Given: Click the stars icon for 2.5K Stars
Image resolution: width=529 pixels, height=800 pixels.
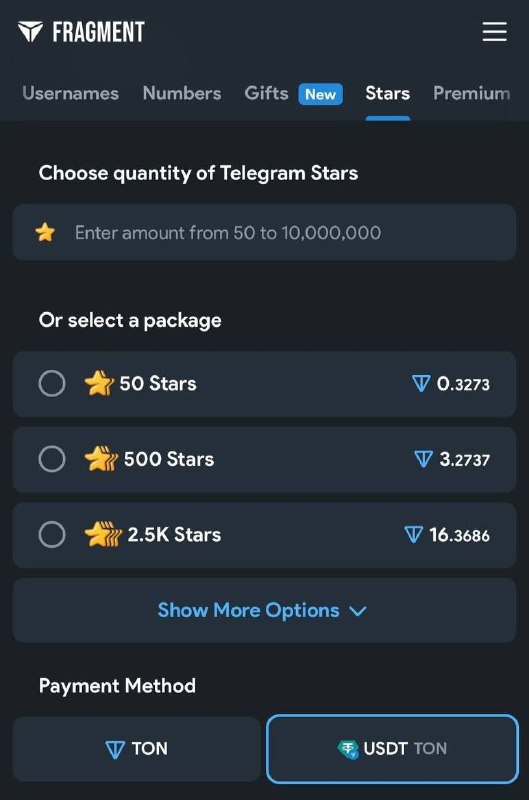Looking at the screenshot, I should [x=103, y=534].
